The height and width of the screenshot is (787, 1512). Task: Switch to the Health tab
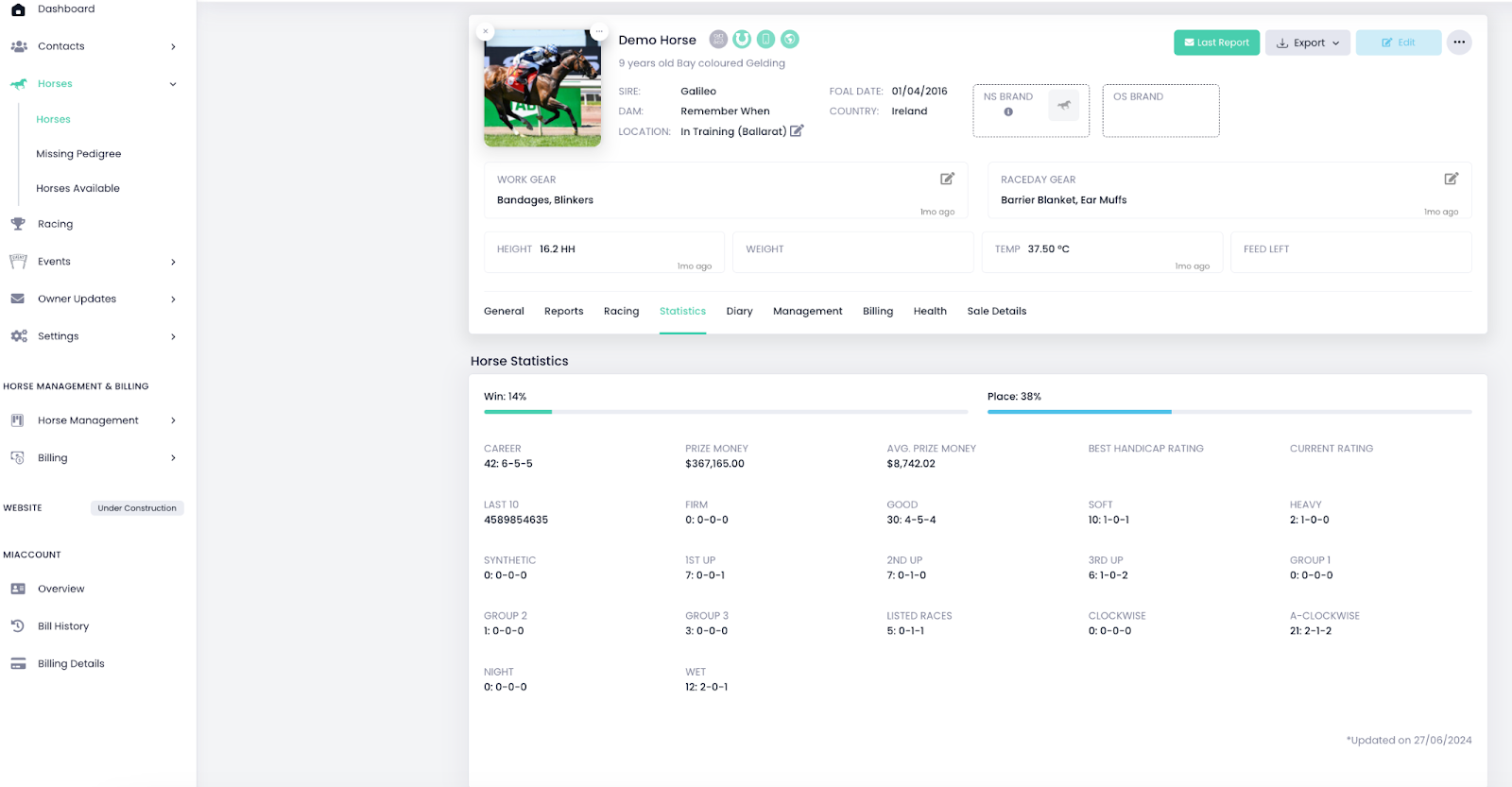[930, 311]
